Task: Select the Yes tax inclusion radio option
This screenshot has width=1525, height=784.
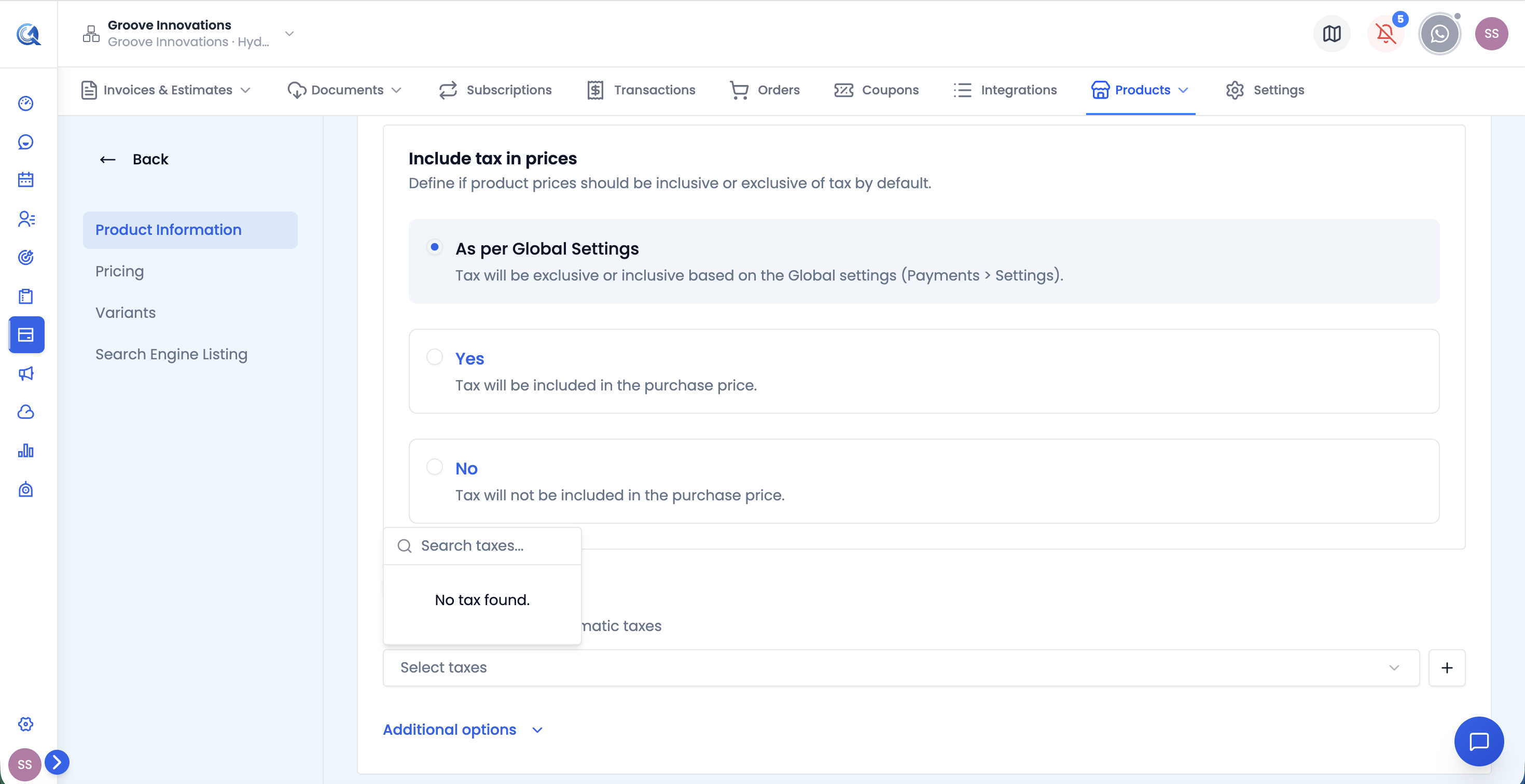Action: click(435, 357)
